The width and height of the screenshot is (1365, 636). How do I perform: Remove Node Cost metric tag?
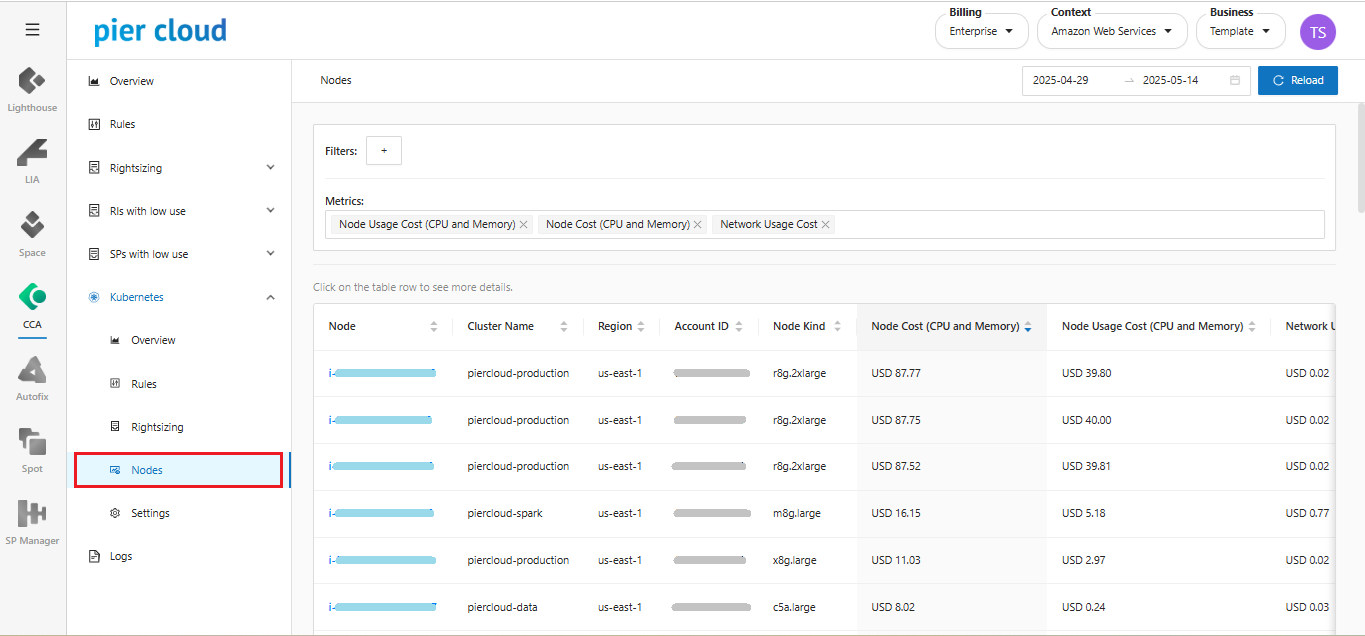(x=697, y=225)
